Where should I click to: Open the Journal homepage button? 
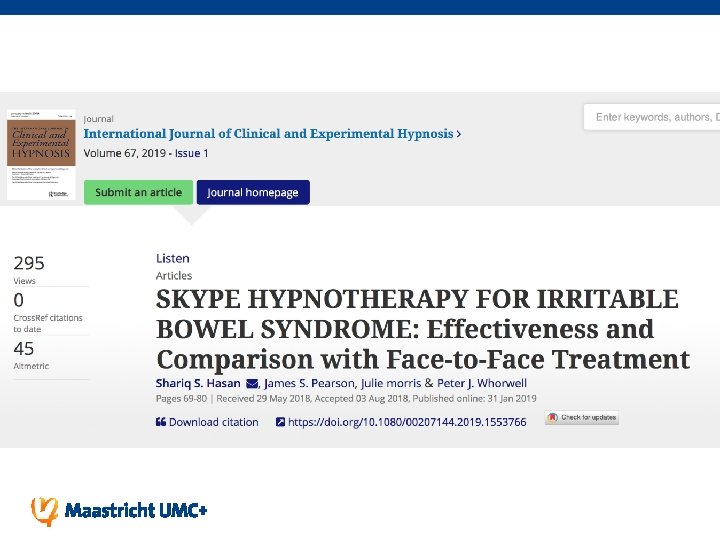coord(253,192)
